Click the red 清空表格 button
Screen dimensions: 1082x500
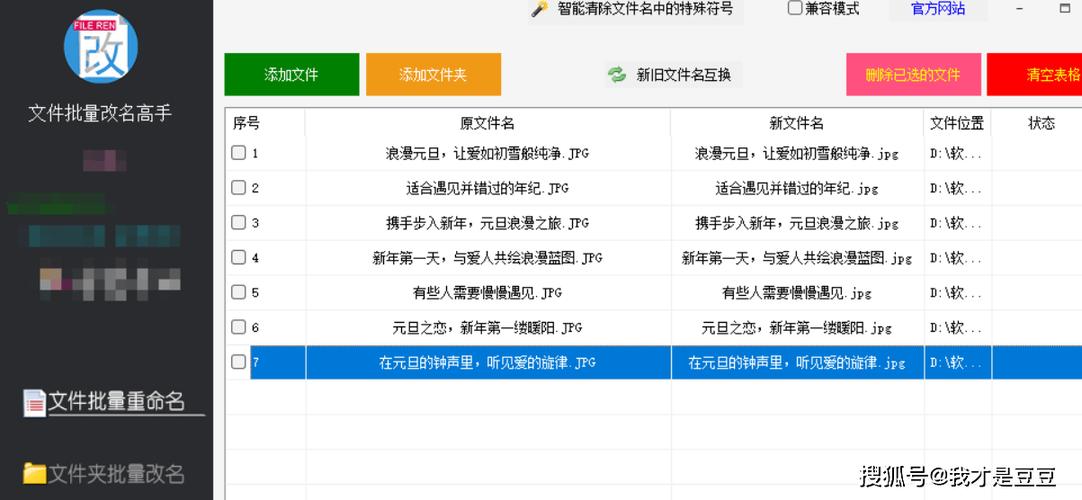click(x=1034, y=74)
